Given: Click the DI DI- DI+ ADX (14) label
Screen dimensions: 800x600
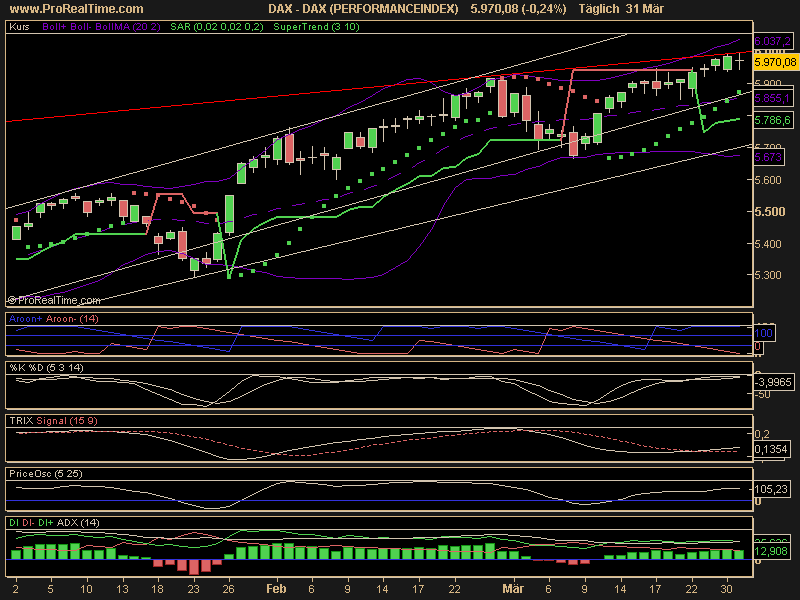Looking at the screenshot, I should pyautogui.click(x=55, y=522).
